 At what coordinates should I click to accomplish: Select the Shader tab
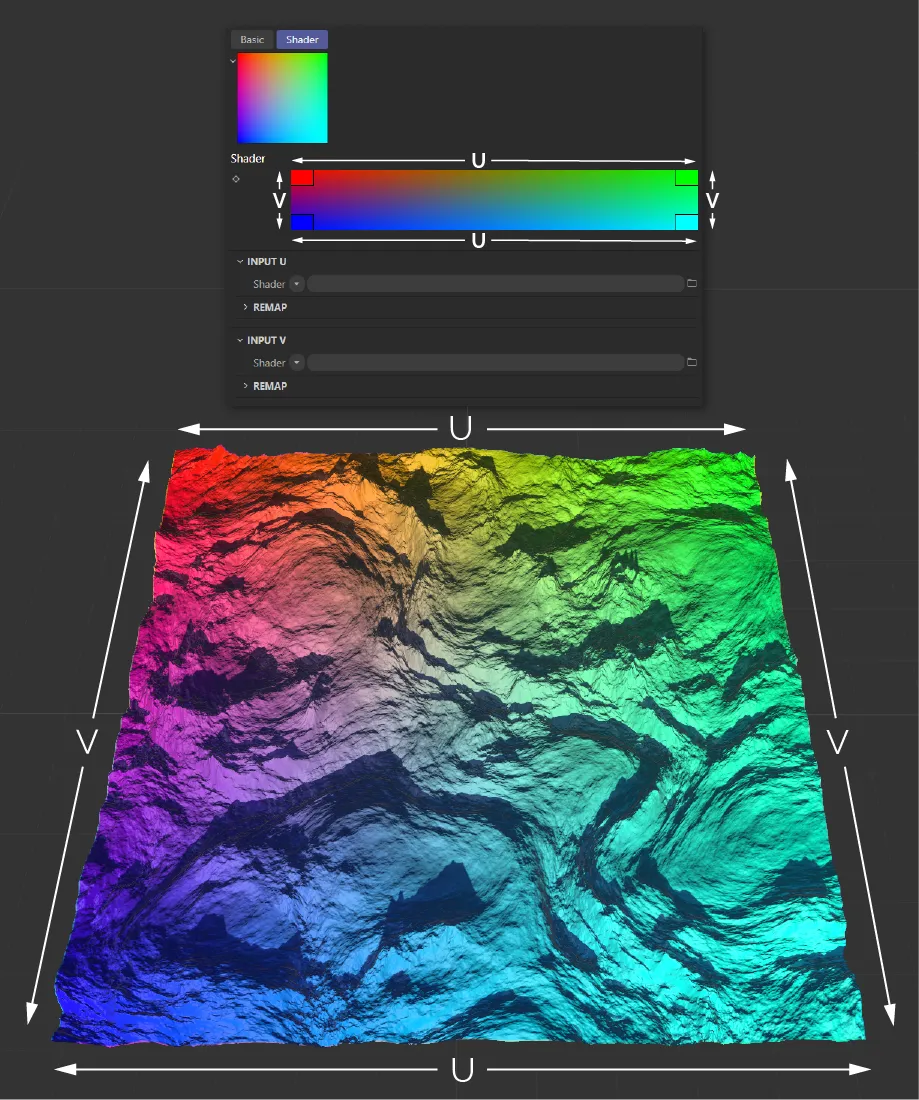(302, 40)
